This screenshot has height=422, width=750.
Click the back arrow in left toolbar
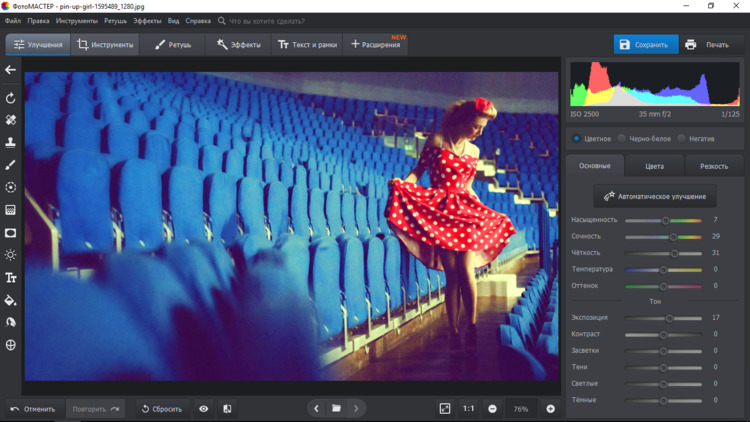point(11,70)
